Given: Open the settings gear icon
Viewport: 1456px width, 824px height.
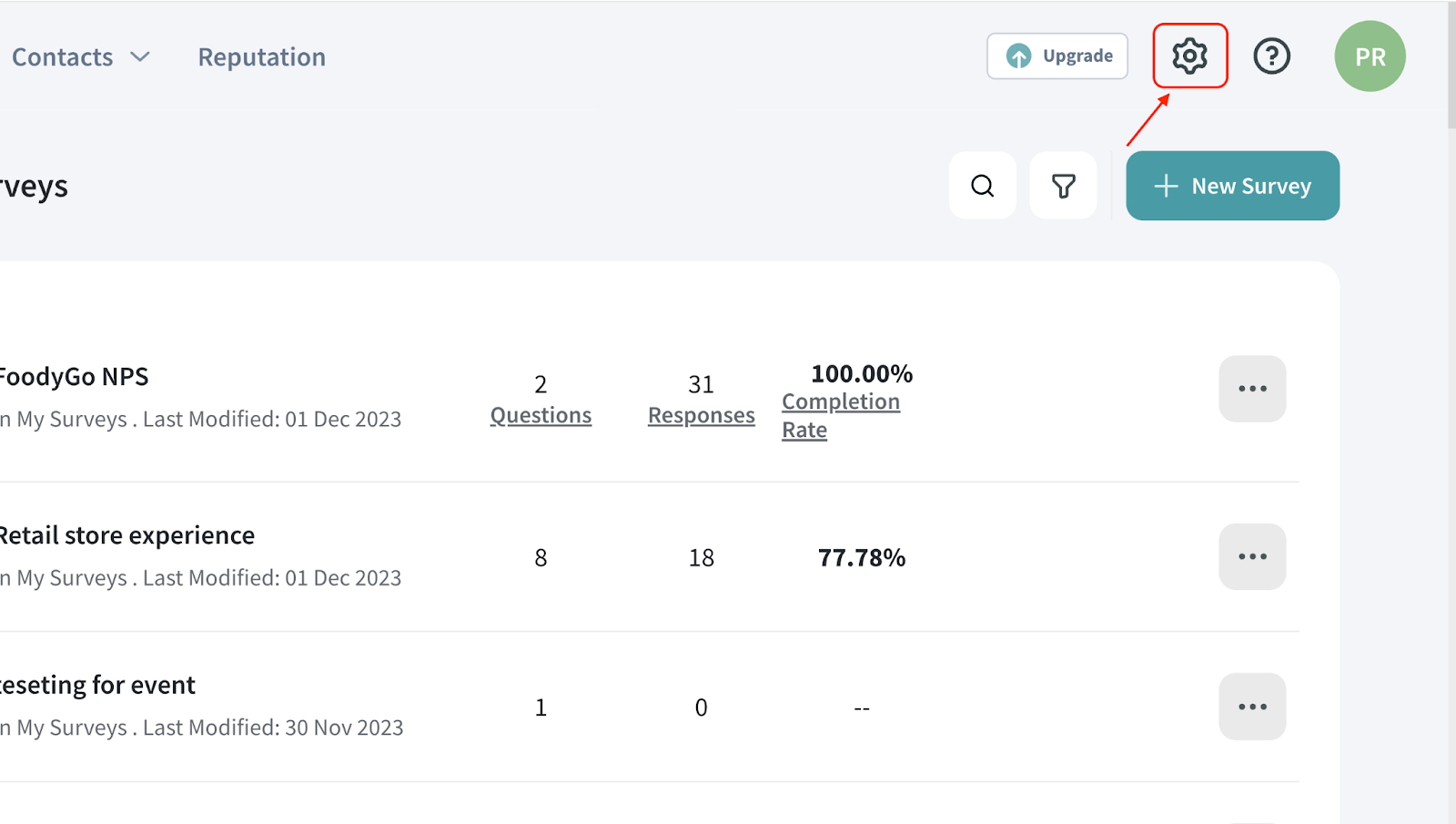Looking at the screenshot, I should (1189, 56).
